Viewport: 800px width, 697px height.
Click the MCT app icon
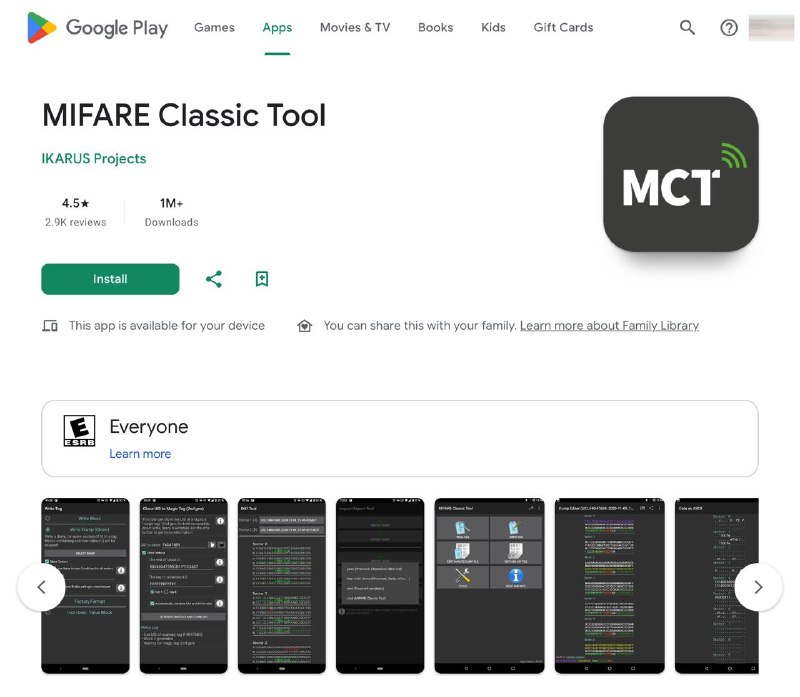tap(681, 174)
